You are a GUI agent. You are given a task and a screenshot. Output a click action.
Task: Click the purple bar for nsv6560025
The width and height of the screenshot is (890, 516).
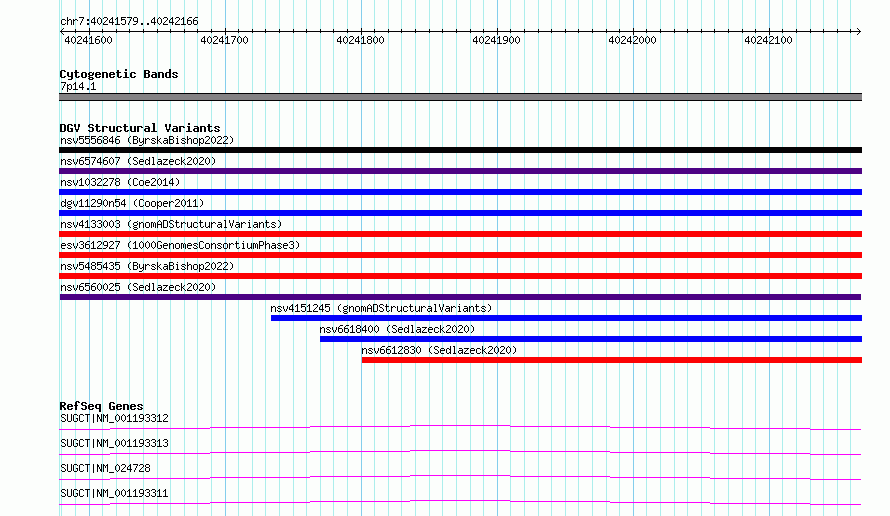pos(460,297)
